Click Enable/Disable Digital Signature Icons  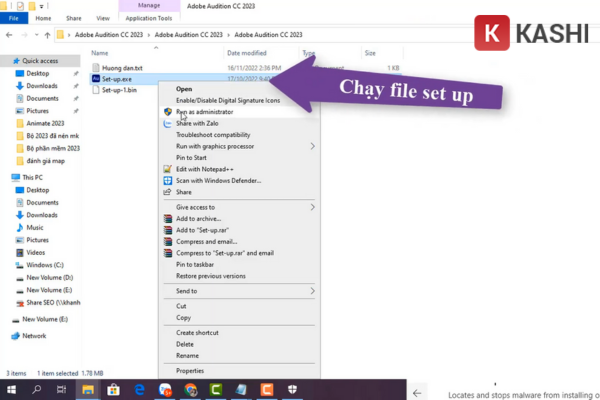(239, 100)
